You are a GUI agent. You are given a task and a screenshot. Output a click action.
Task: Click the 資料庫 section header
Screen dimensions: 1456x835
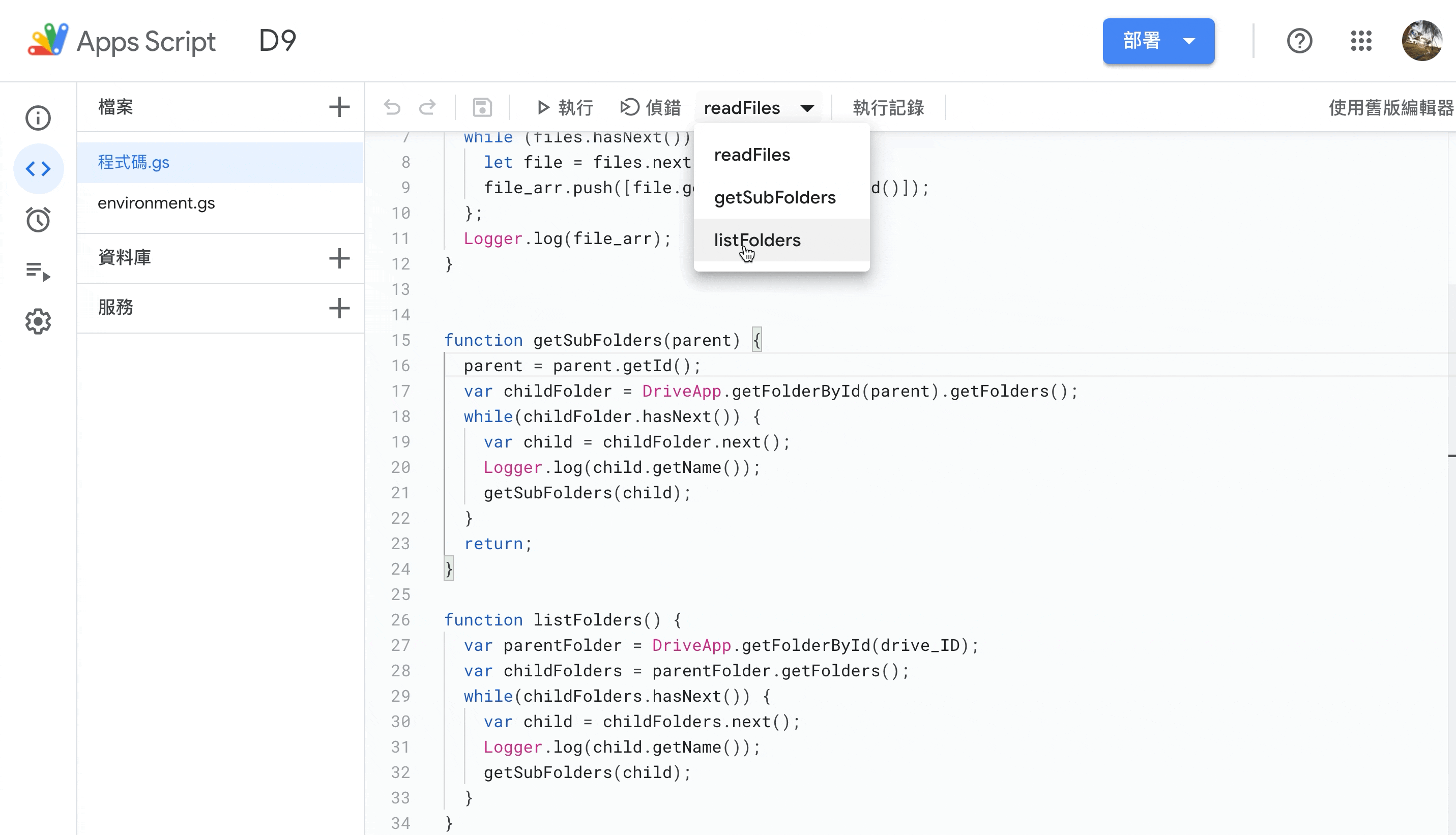[125, 257]
